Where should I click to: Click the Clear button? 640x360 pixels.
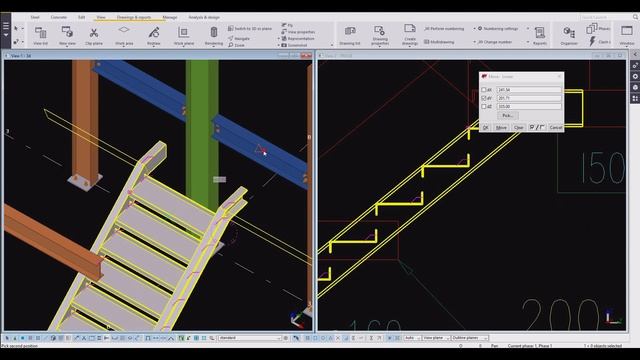(x=518, y=127)
